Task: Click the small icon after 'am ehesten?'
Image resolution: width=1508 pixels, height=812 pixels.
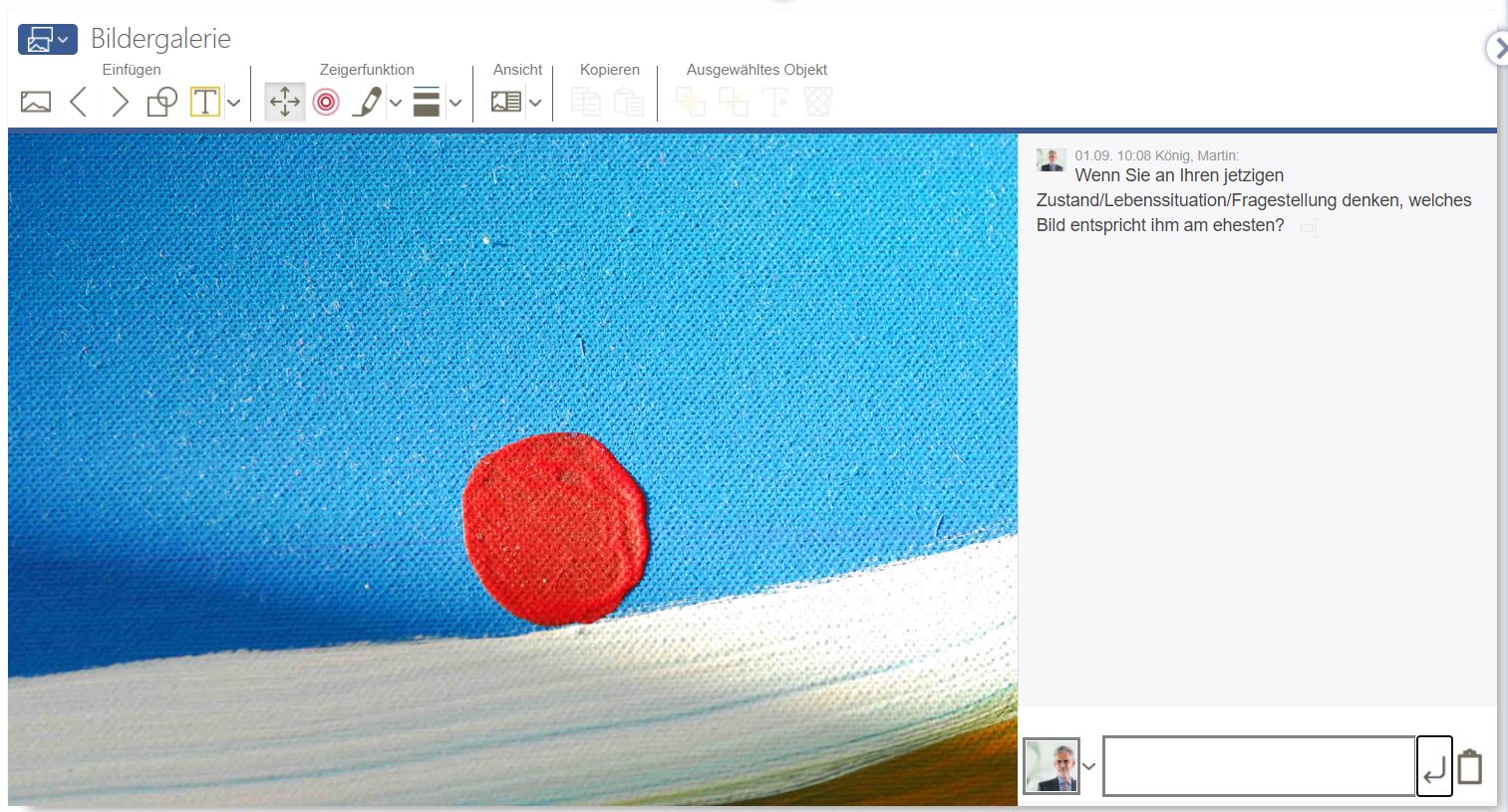Action: coord(1311,228)
